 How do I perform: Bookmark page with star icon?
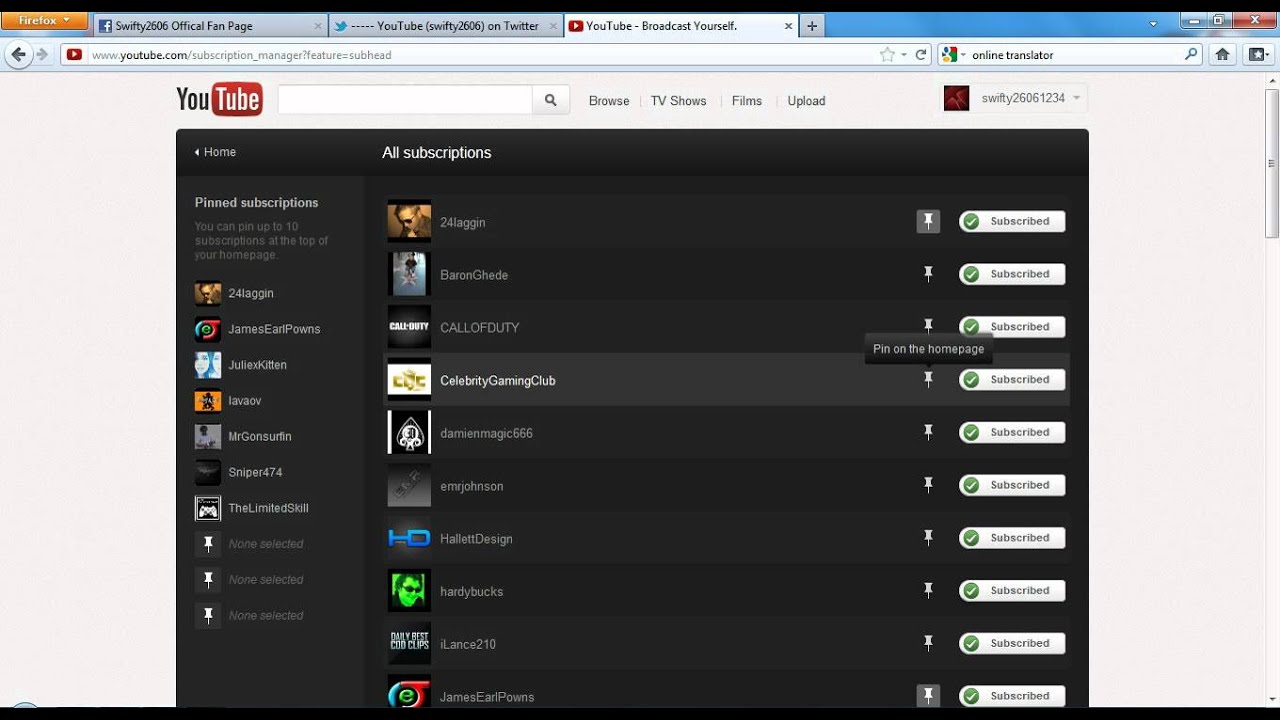886,55
